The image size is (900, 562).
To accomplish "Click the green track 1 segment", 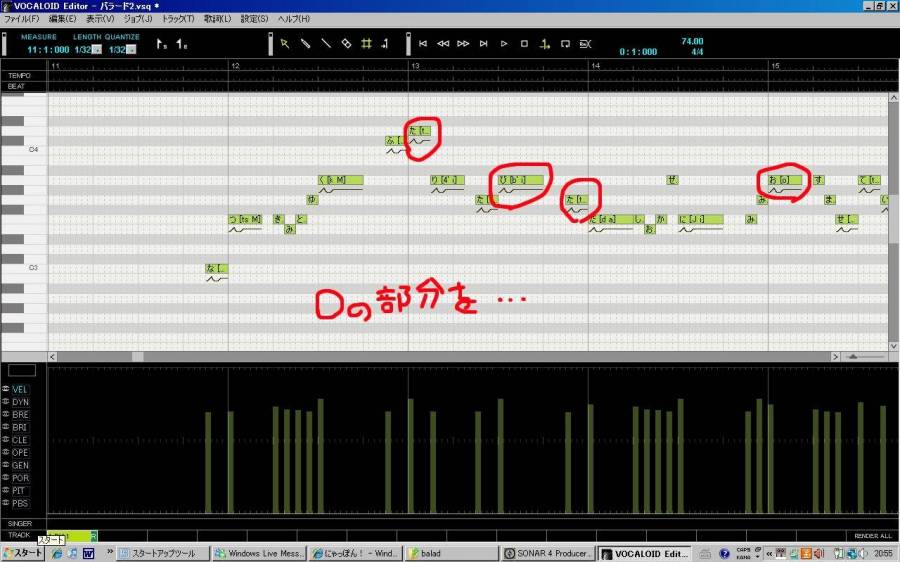I will point(72,536).
